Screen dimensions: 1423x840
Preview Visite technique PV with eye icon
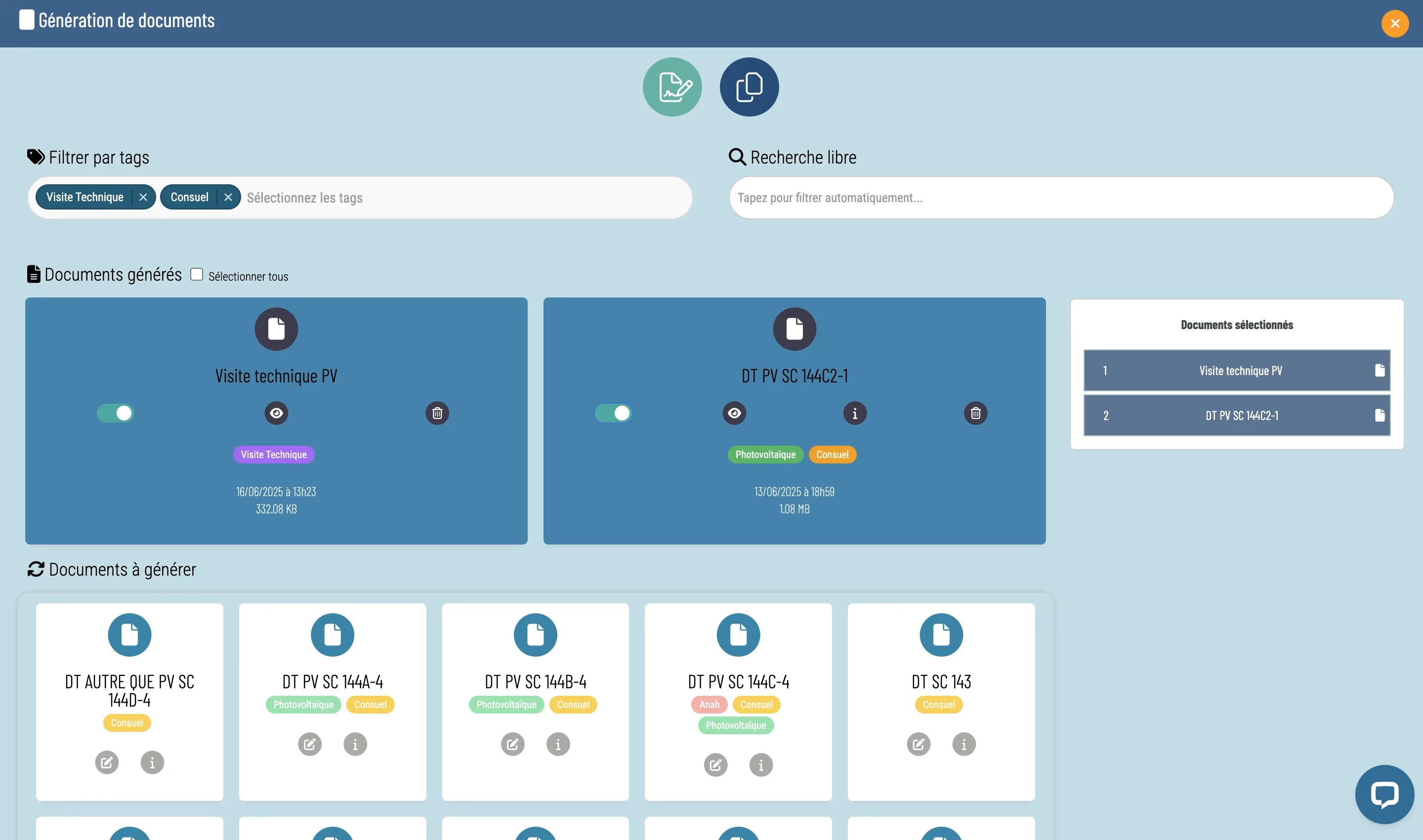[276, 413]
